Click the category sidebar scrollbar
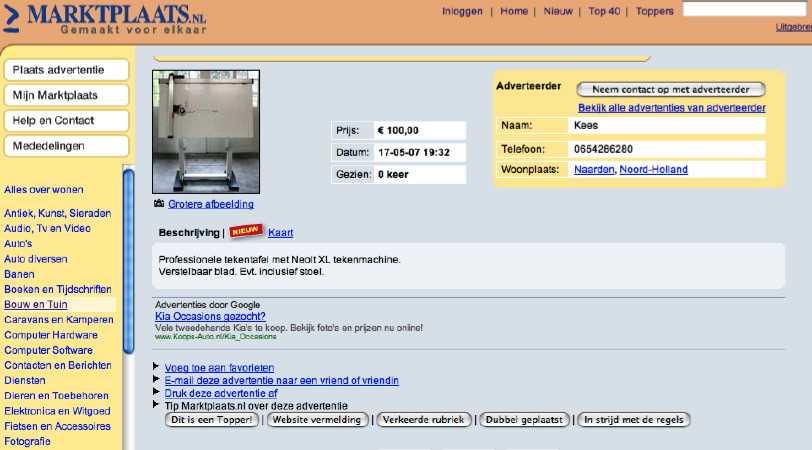The height and width of the screenshot is (450, 812). 128,260
